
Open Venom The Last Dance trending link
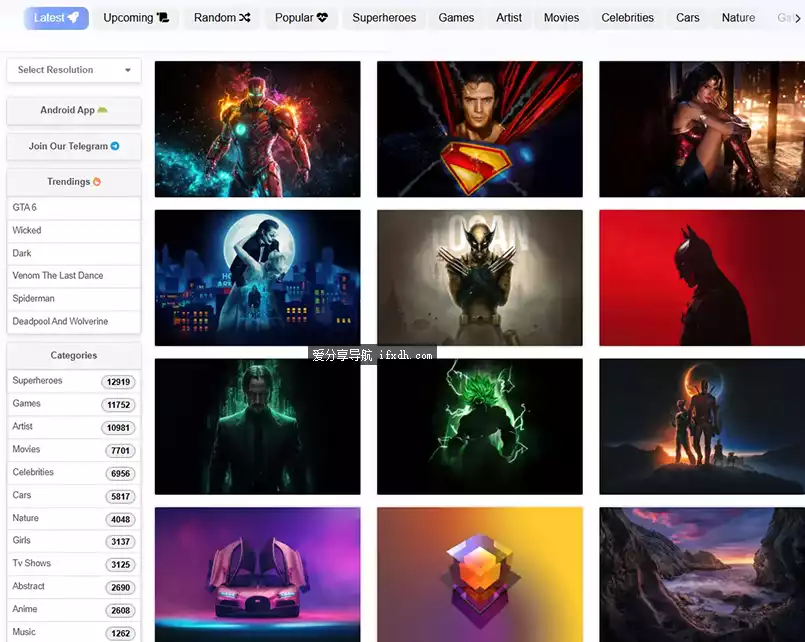coord(58,275)
